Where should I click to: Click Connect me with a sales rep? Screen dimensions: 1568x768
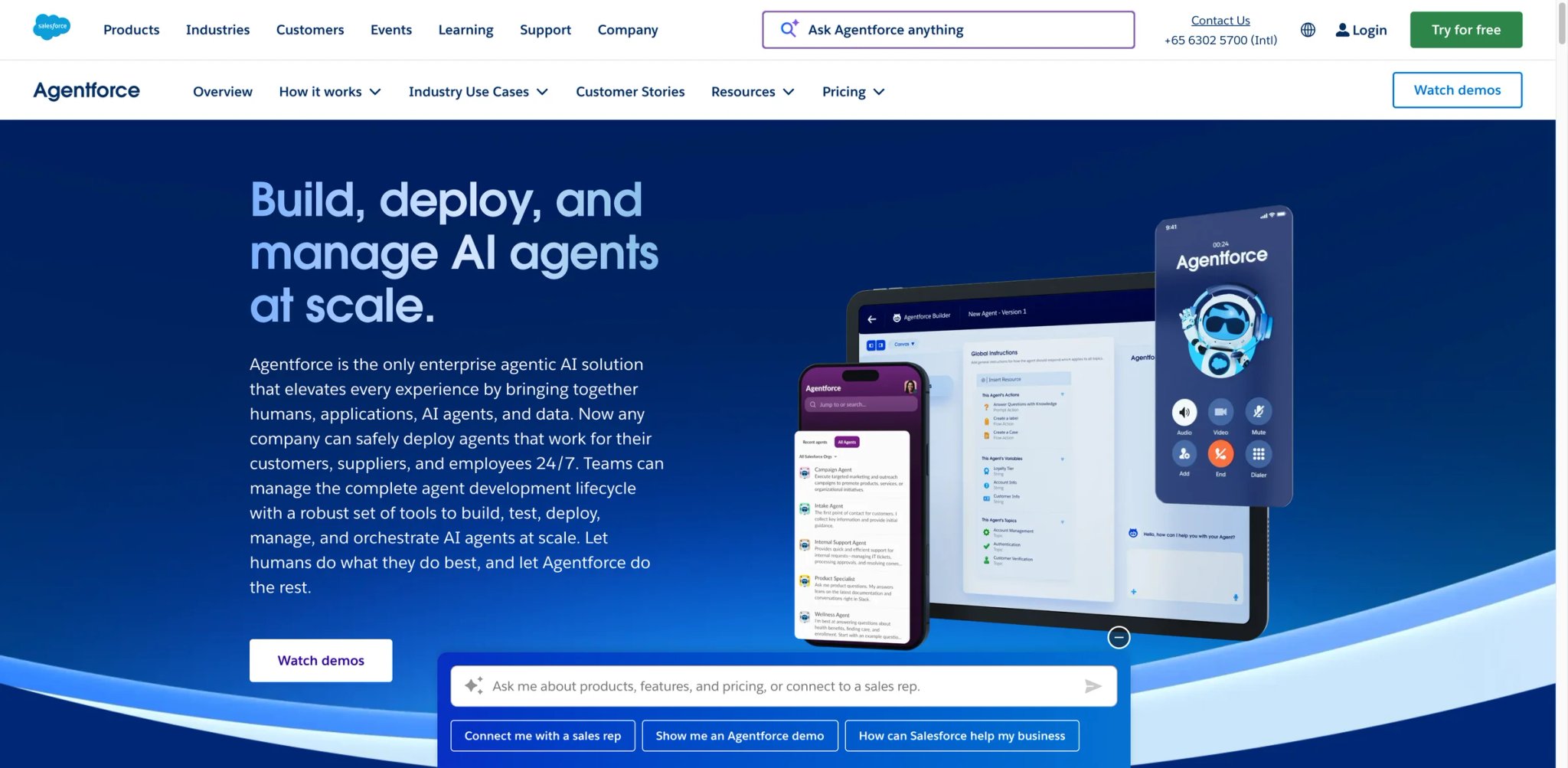pos(543,736)
